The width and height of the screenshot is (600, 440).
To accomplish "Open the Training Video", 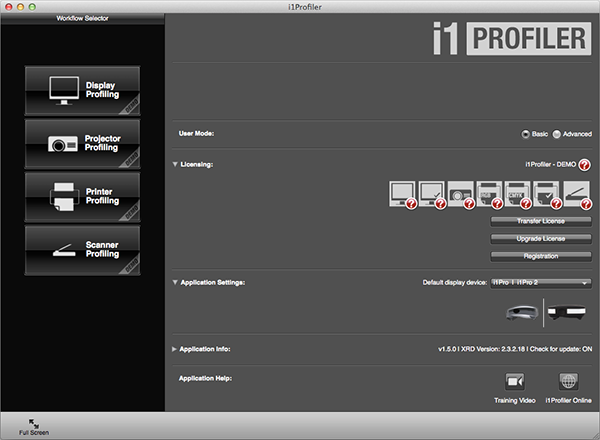I will coord(515,381).
